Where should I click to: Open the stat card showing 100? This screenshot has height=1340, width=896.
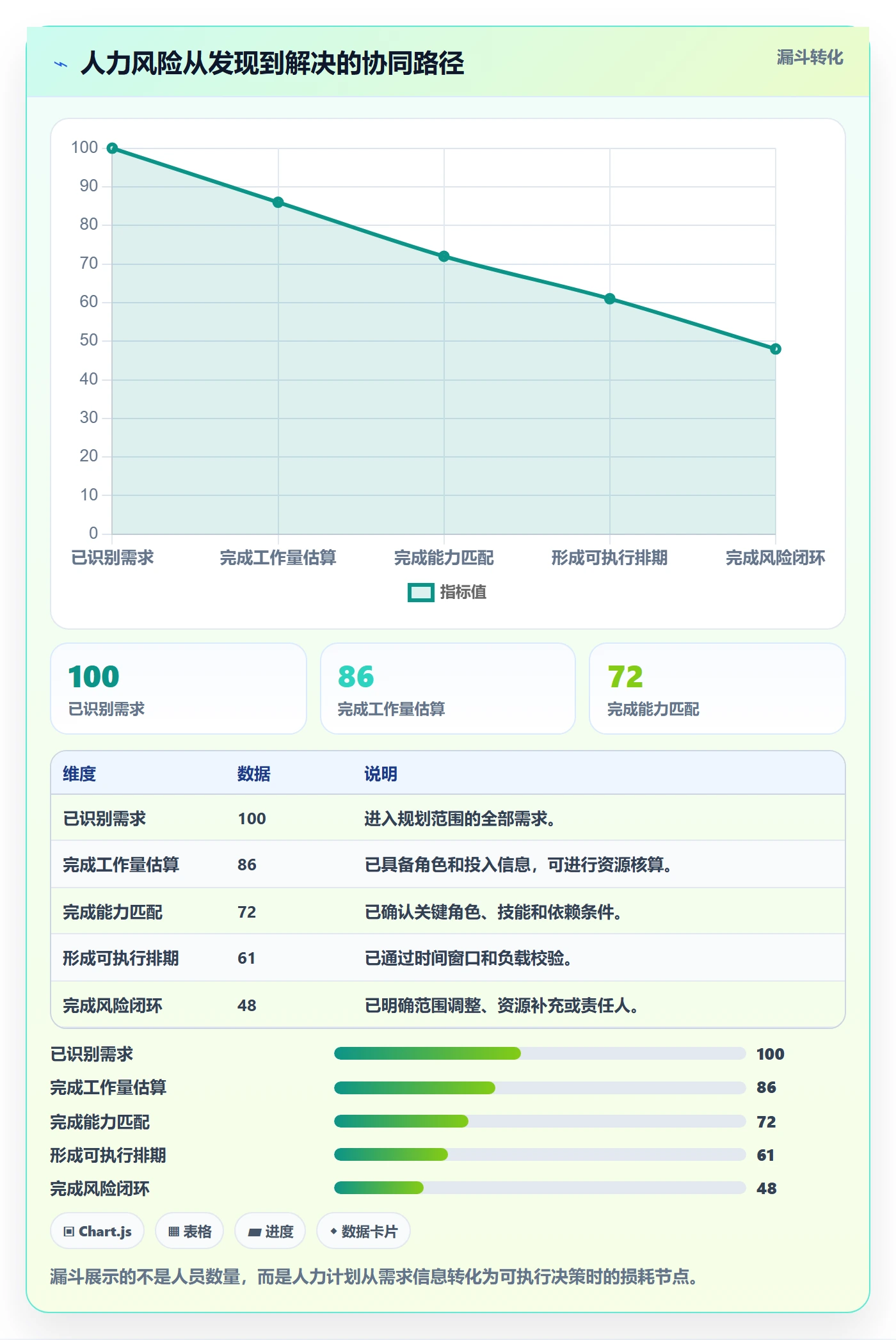coord(179,689)
